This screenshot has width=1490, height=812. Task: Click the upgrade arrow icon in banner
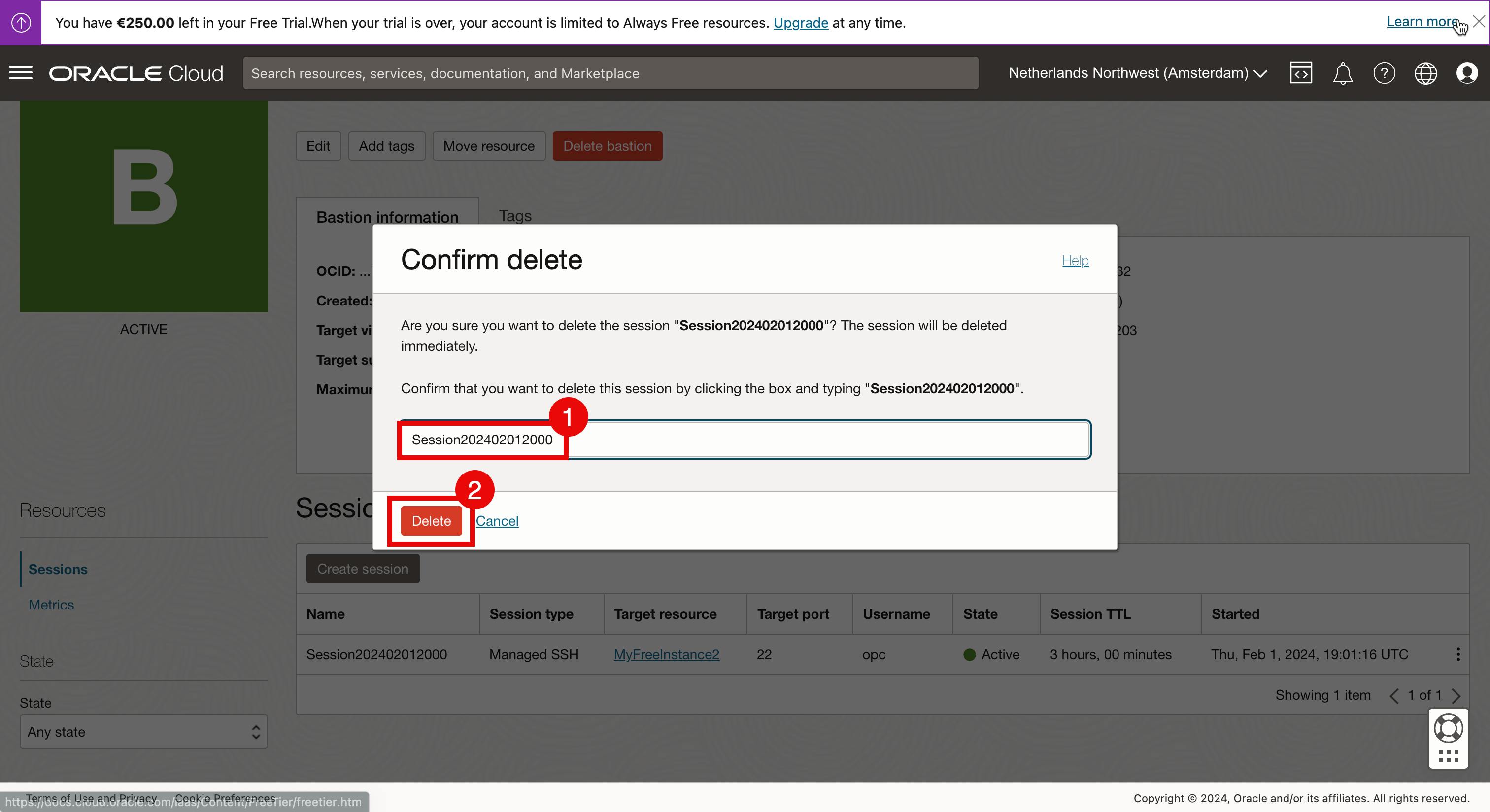pyautogui.click(x=21, y=23)
